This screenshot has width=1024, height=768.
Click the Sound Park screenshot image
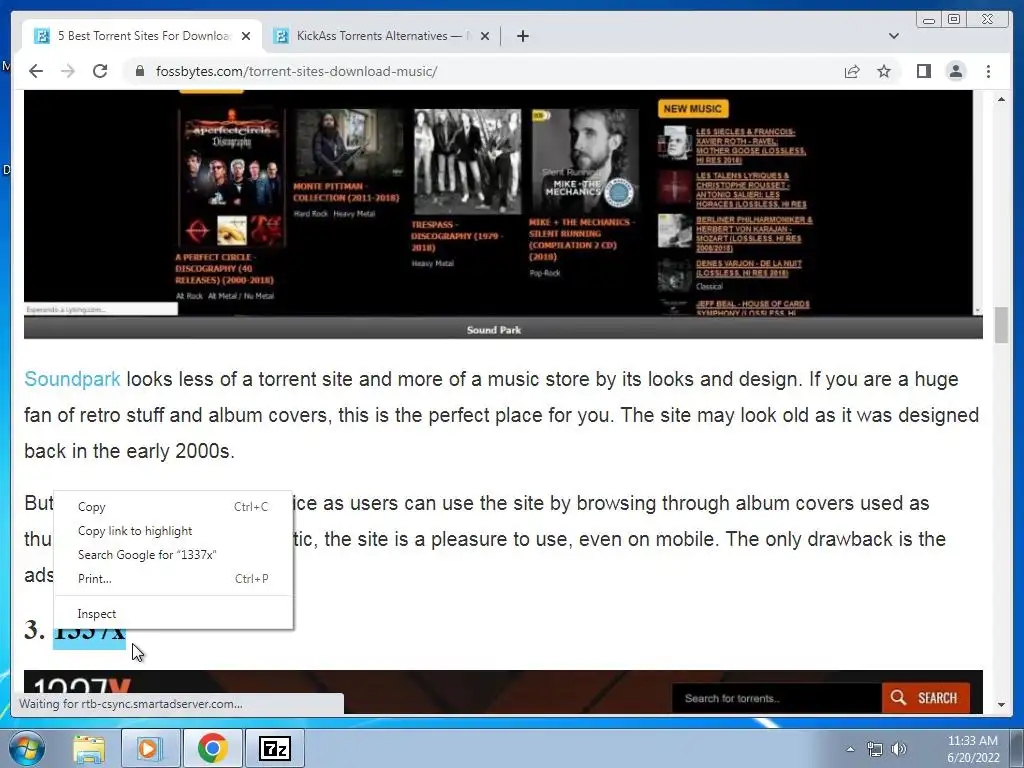point(503,204)
